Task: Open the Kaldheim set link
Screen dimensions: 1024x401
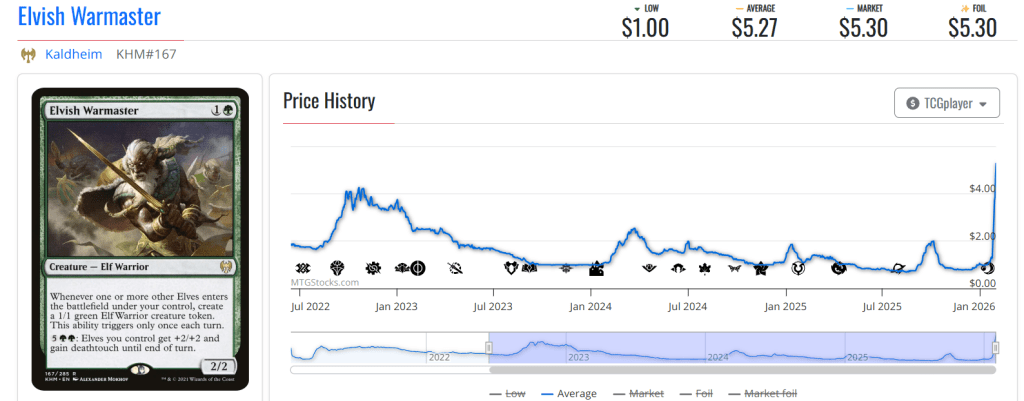Action: click(x=73, y=55)
